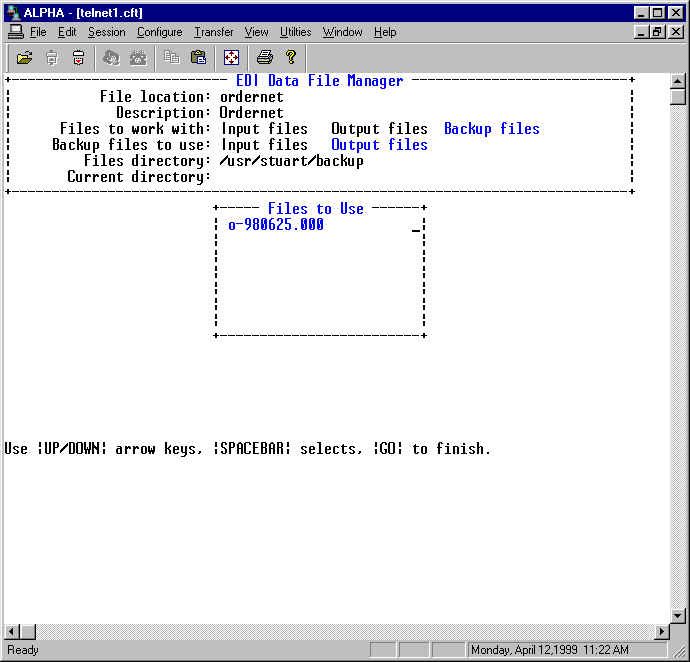Select file o-980625.000 in Files to Use
690x662 pixels.
click(276, 225)
